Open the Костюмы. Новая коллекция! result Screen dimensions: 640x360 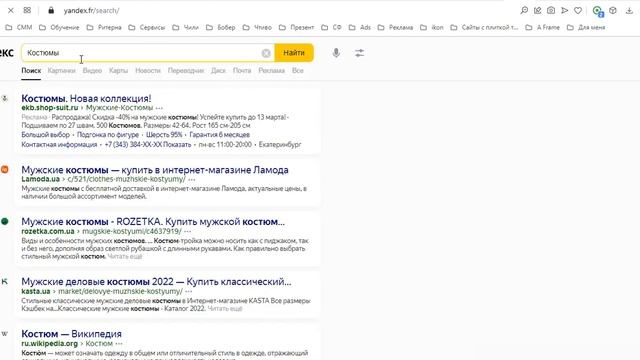[x=86, y=98]
